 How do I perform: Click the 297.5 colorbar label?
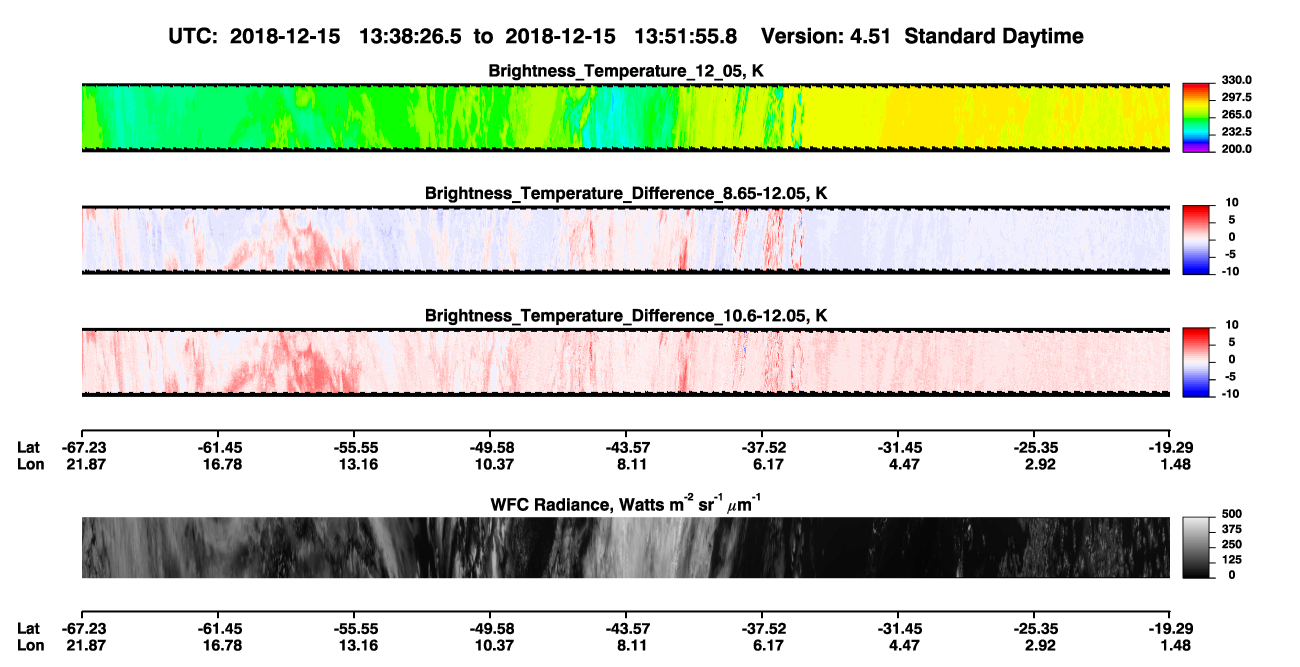(x=1237, y=97)
